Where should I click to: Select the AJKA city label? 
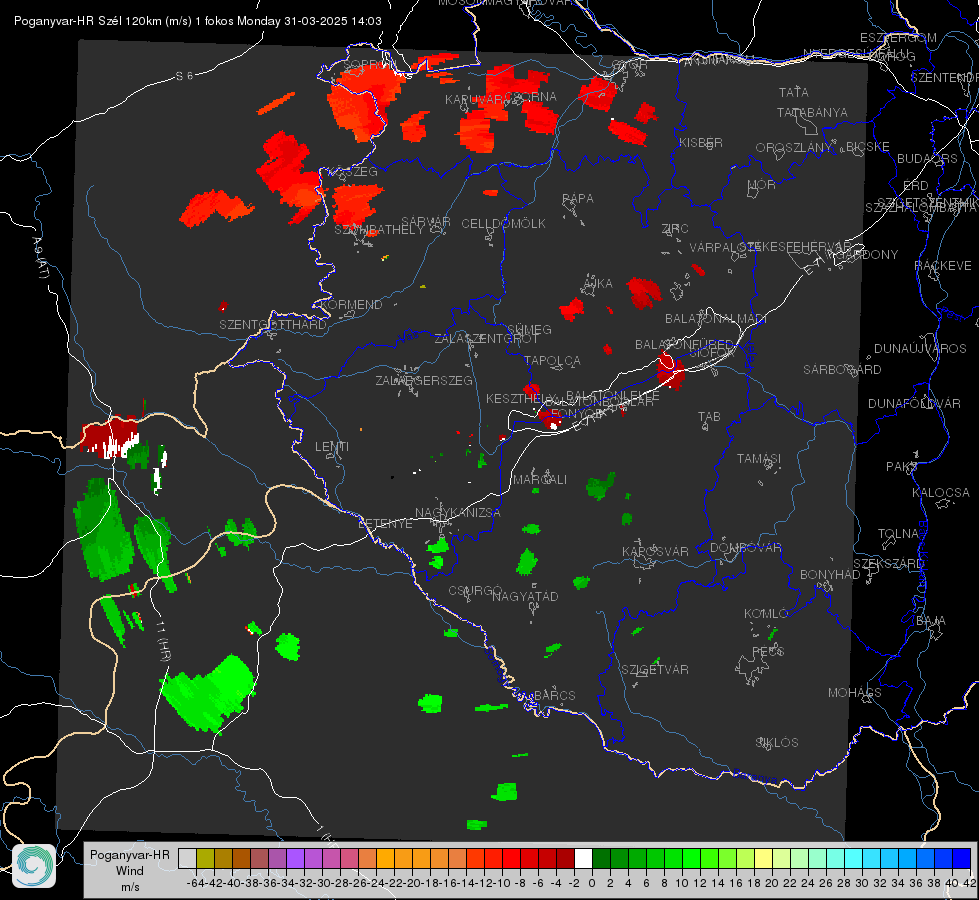tap(598, 283)
